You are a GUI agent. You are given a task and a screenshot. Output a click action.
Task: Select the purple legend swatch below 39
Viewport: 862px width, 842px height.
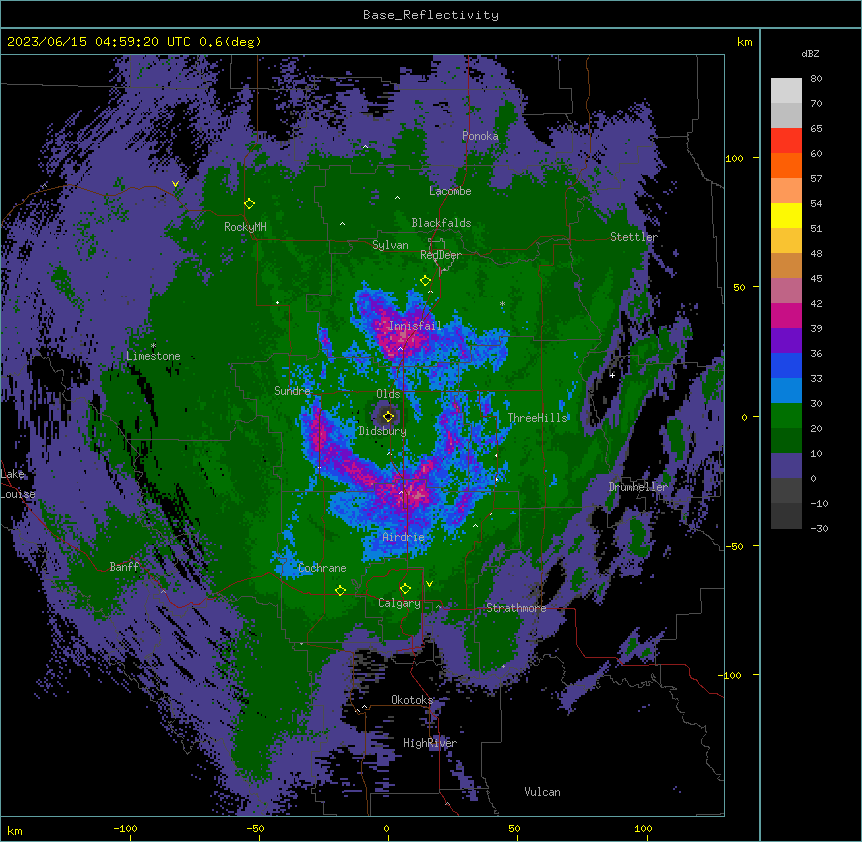(786, 341)
